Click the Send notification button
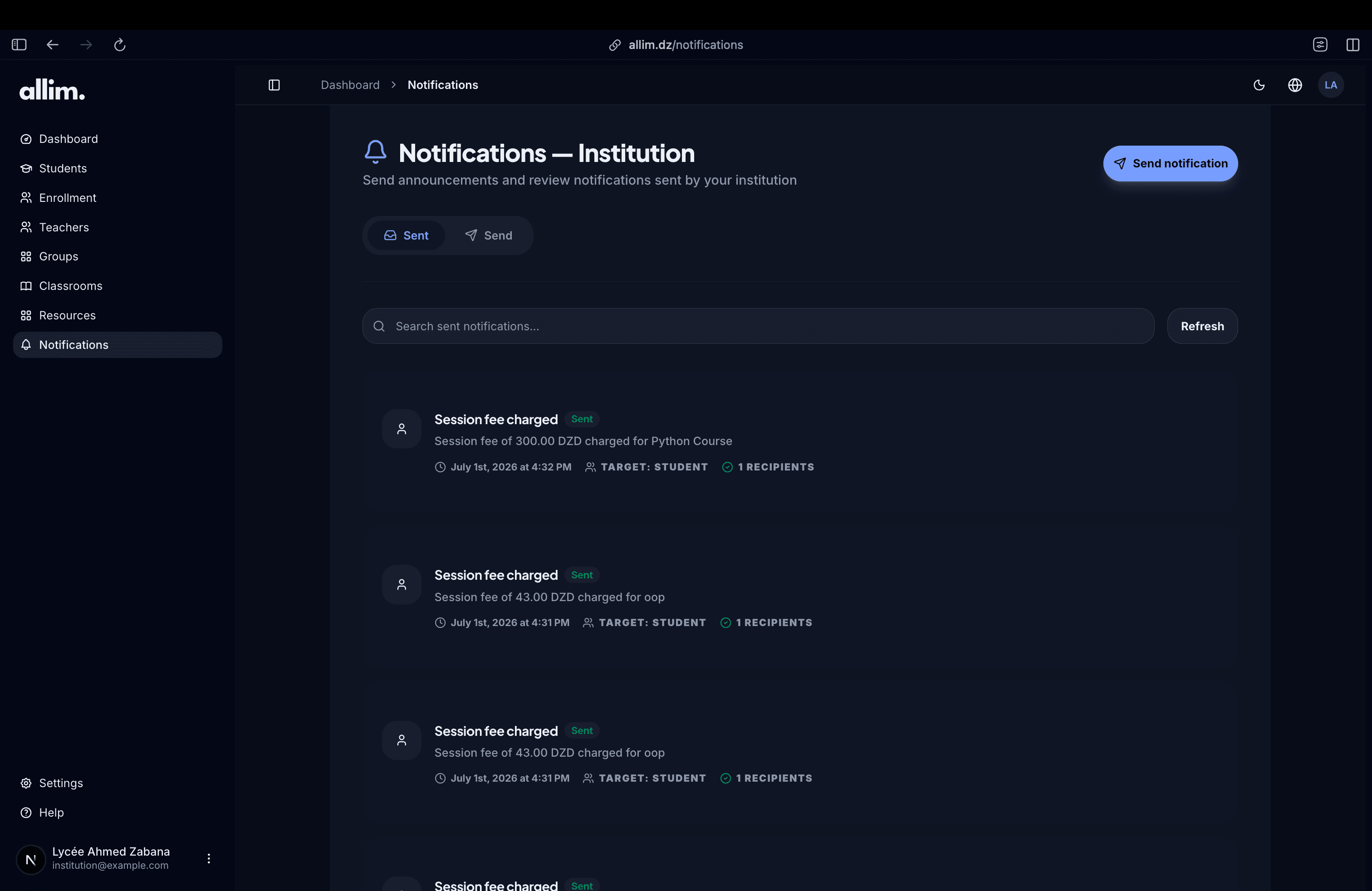Image resolution: width=1372 pixels, height=891 pixels. [x=1170, y=163]
